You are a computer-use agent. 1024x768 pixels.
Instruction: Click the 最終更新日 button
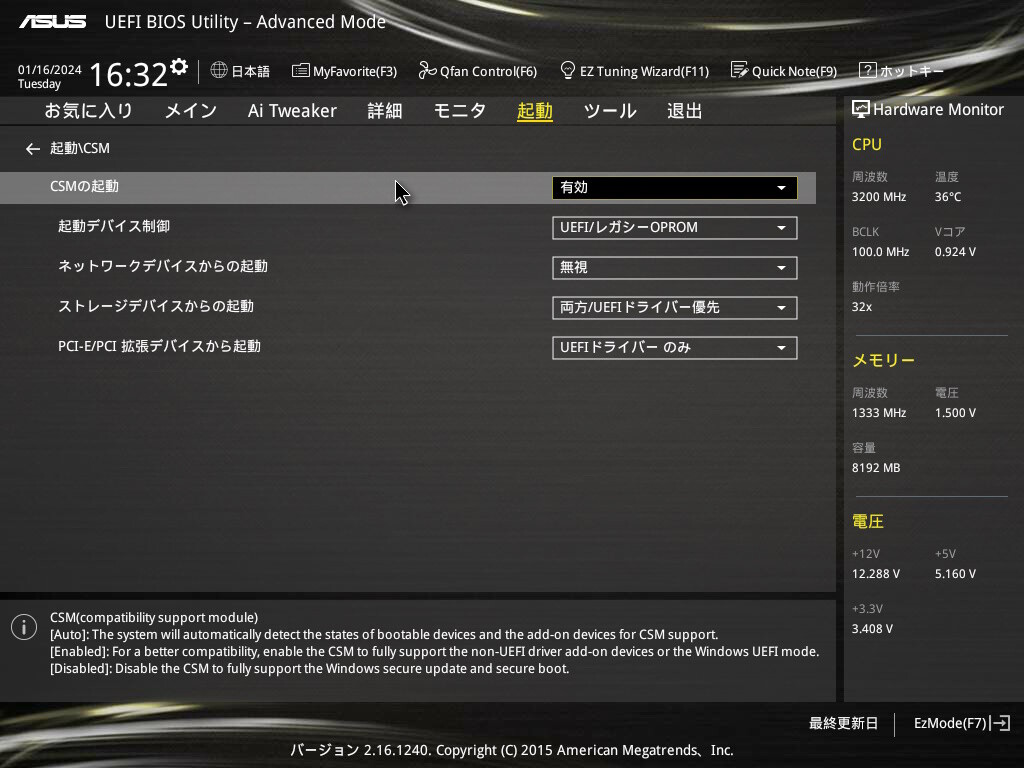(x=843, y=723)
